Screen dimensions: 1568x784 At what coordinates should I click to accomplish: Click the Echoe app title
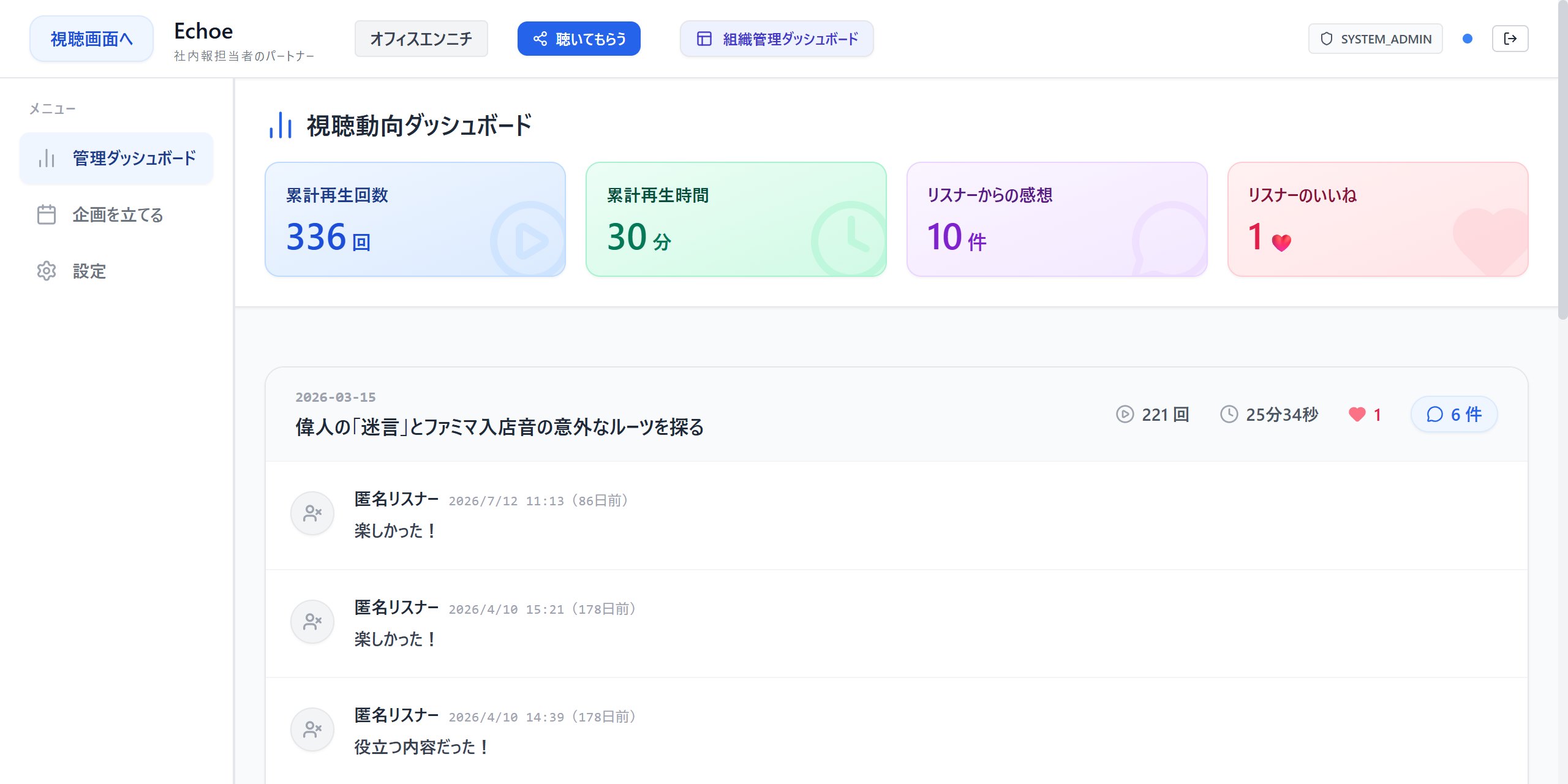click(x=203, y=31)
